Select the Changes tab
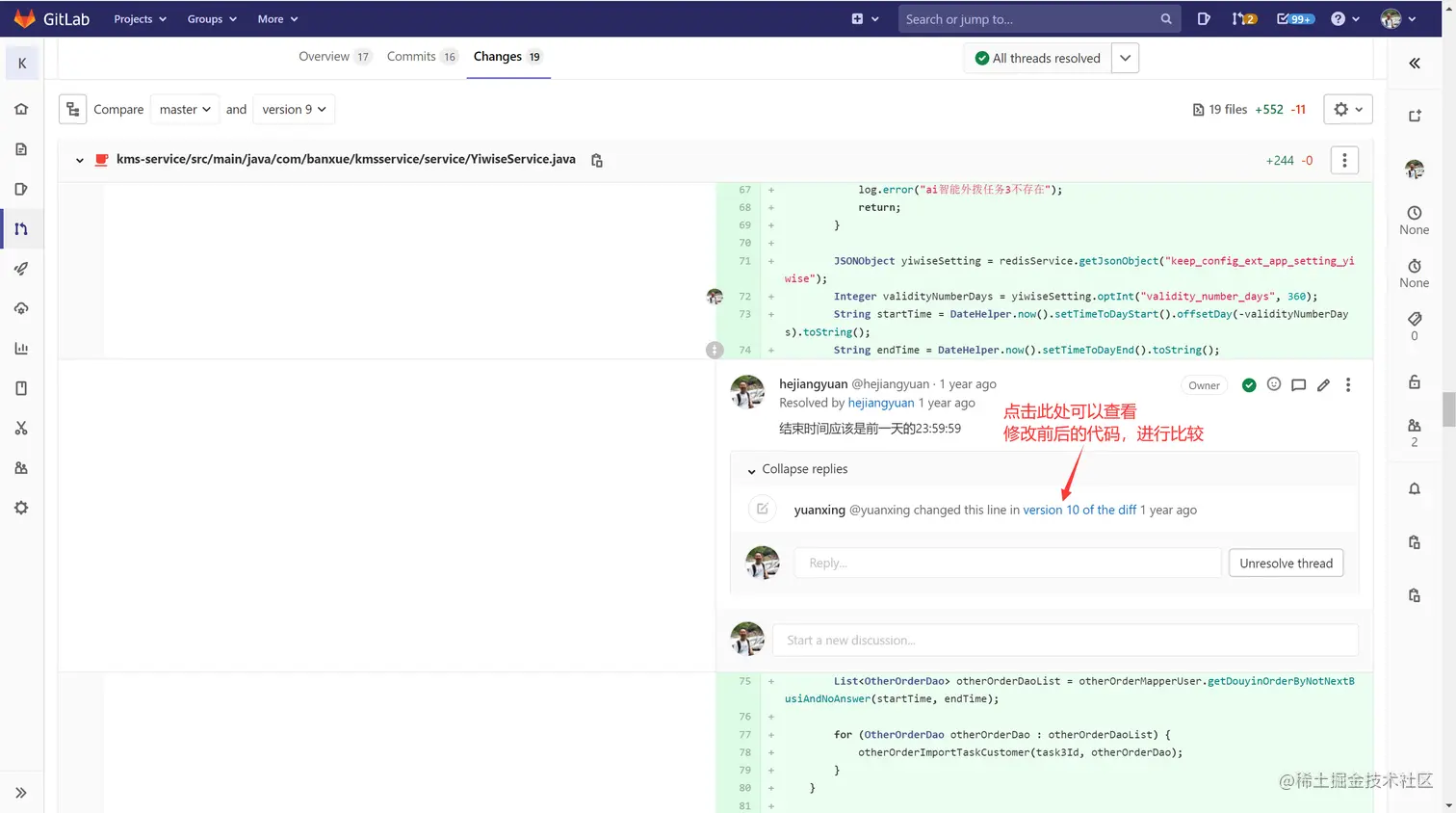The width and height of the screenshot is (1456, 813). (x=507, y=57)
